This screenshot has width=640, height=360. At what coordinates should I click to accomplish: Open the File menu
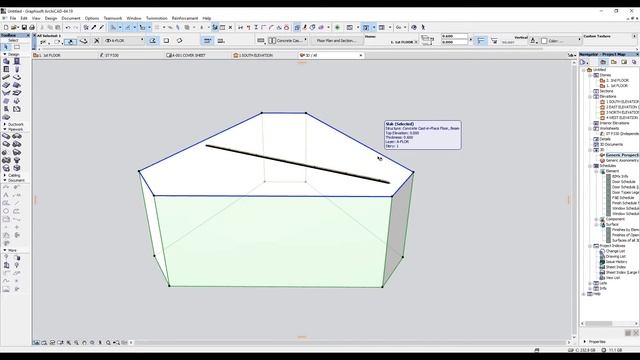[13, 18]
